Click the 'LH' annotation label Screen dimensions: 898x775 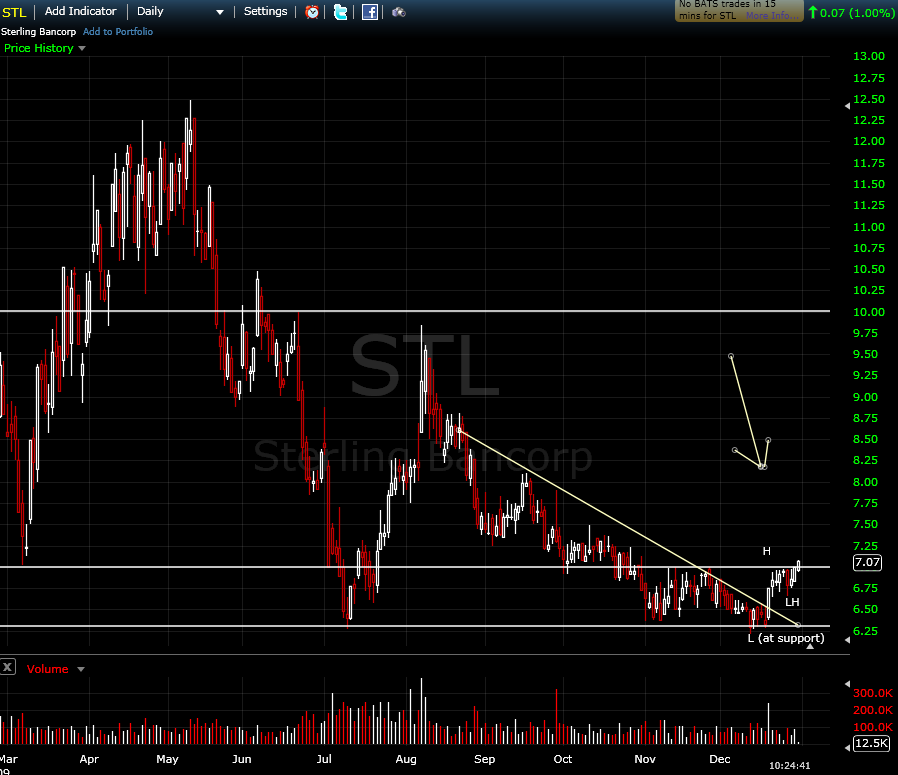click(x=792, y=602)
